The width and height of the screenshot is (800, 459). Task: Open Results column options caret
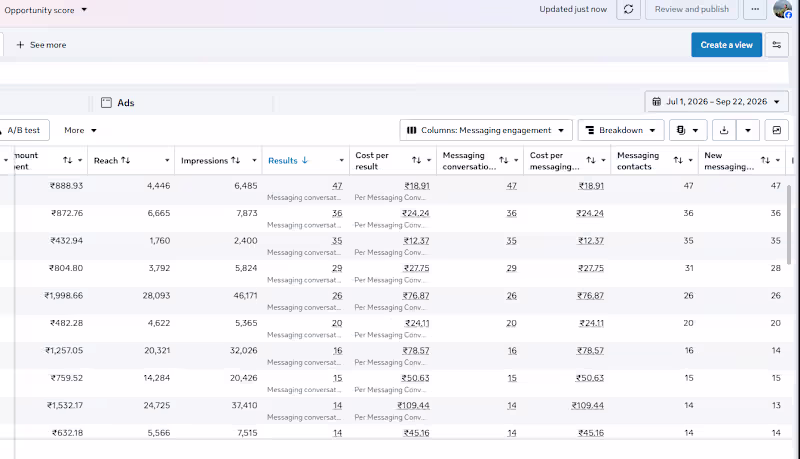point(341,160)
